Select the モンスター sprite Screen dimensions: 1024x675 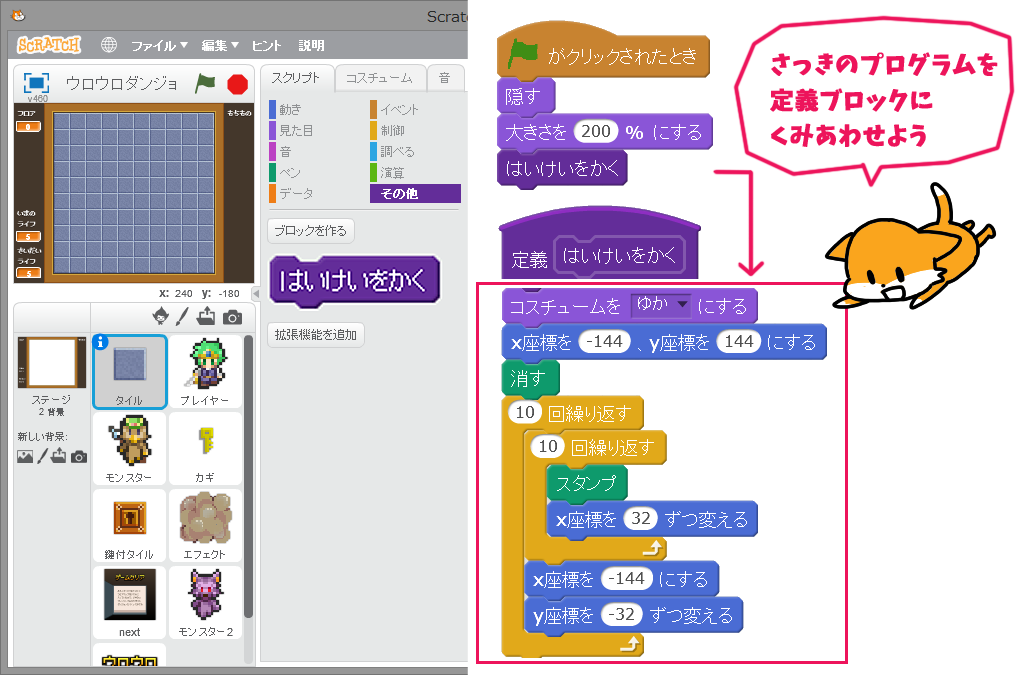pos(130,449)
